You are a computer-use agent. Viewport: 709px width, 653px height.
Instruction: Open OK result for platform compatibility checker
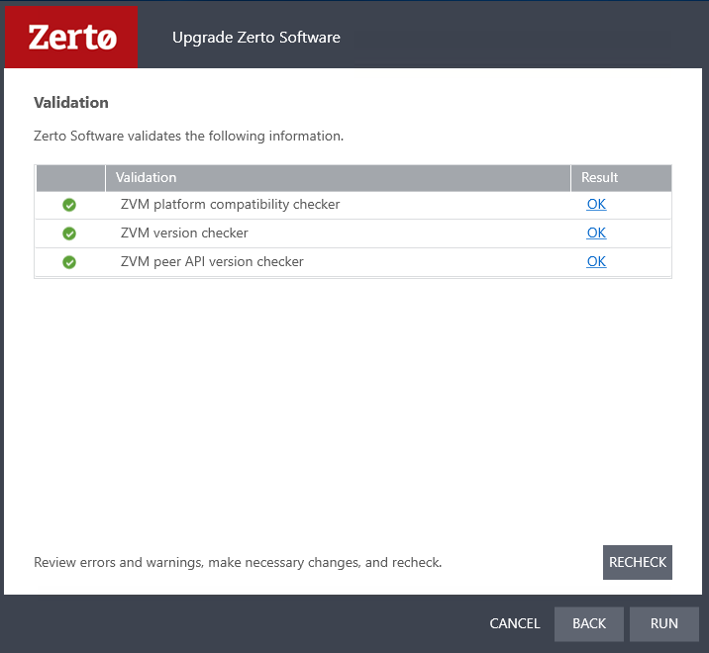pos(596,204)
